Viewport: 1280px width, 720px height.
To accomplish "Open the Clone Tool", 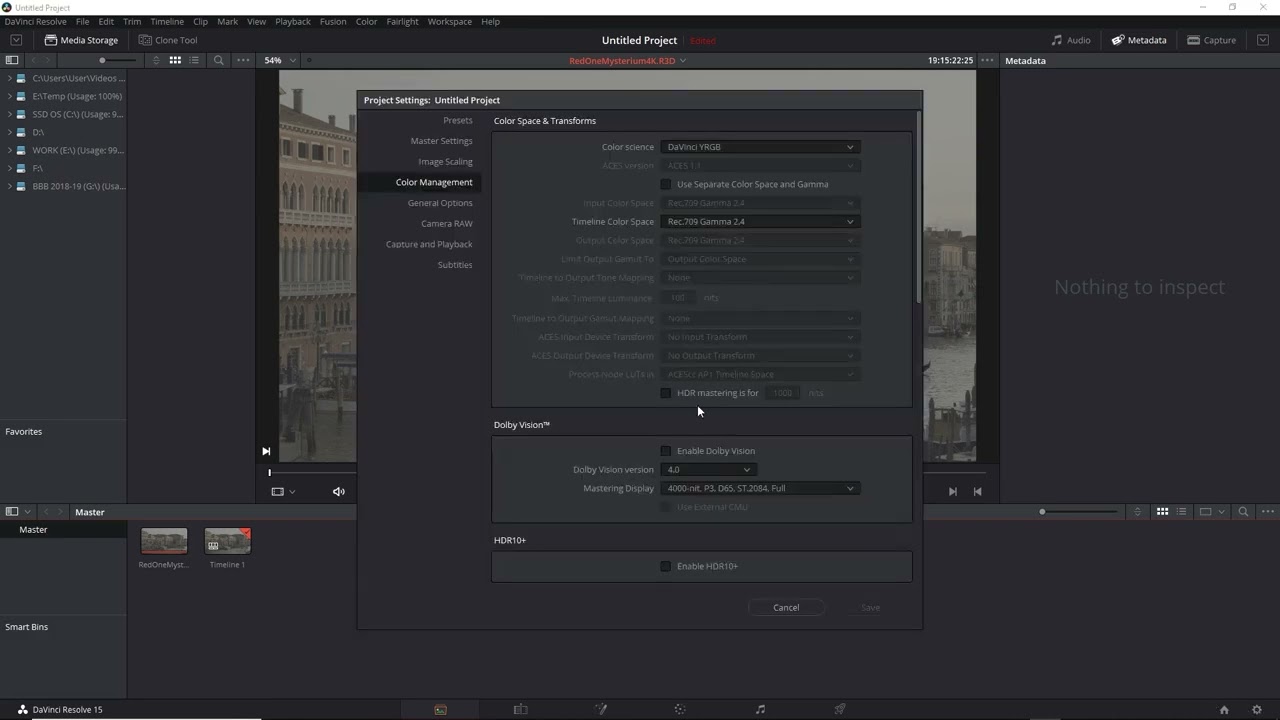I will point(168,40).
